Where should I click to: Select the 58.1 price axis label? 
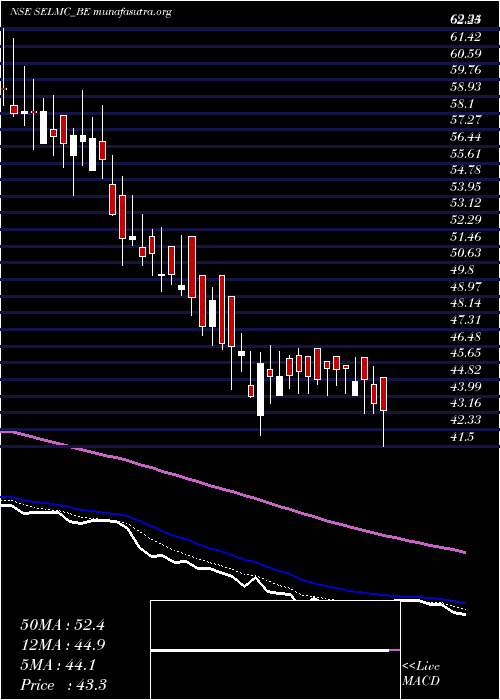462,104
